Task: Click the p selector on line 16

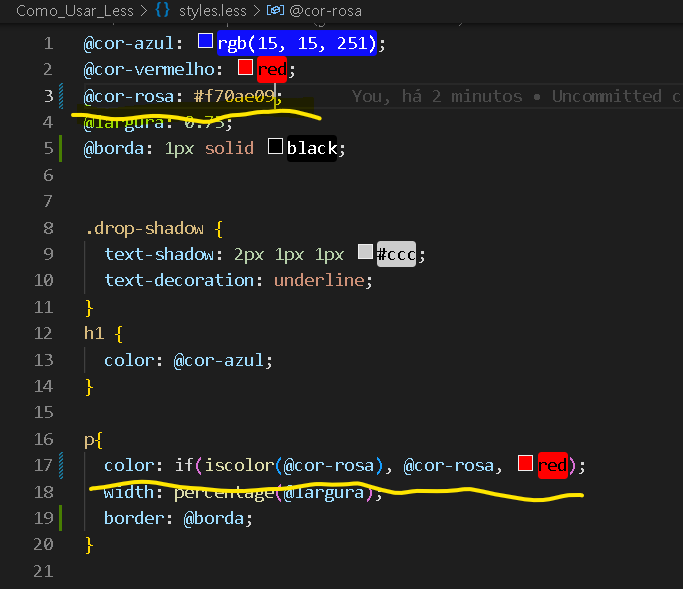Action: [88, 440]
